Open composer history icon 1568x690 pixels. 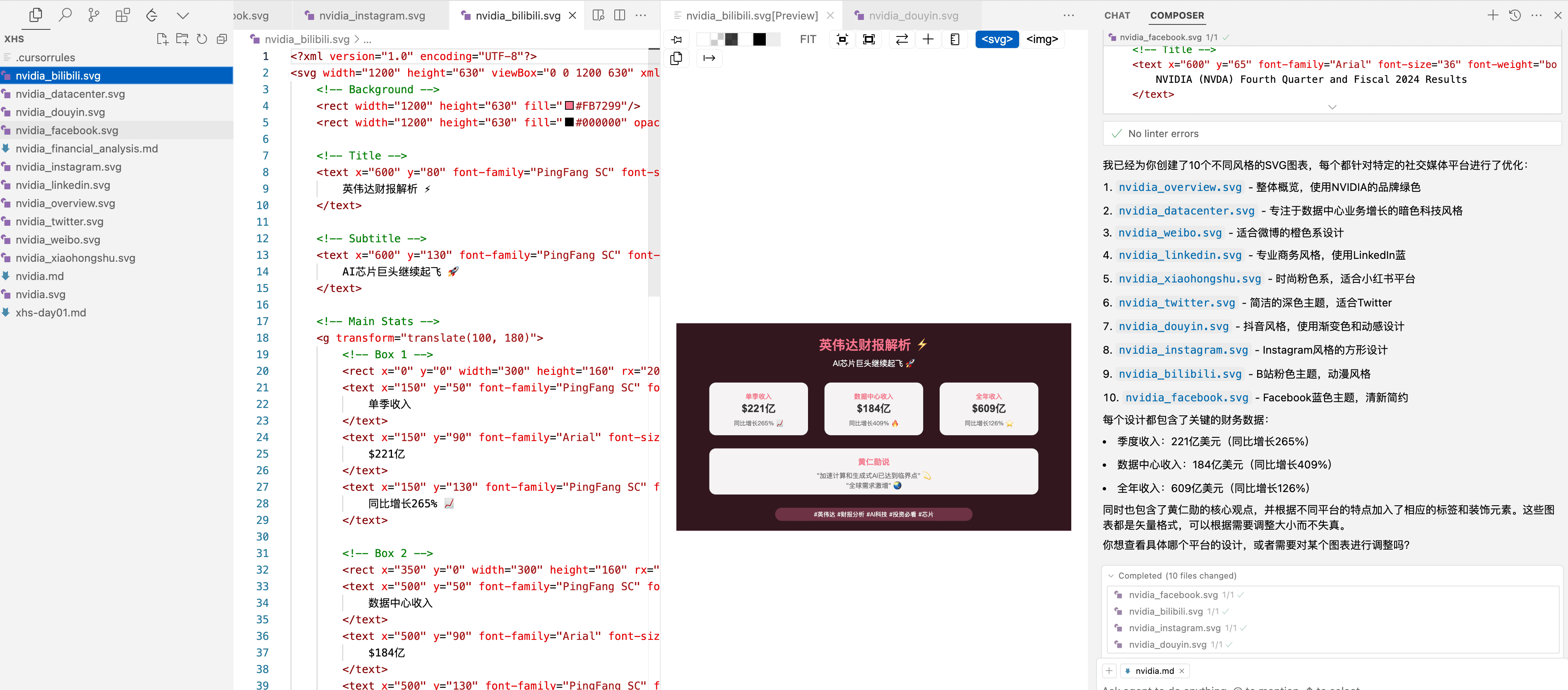(1515, 15)
